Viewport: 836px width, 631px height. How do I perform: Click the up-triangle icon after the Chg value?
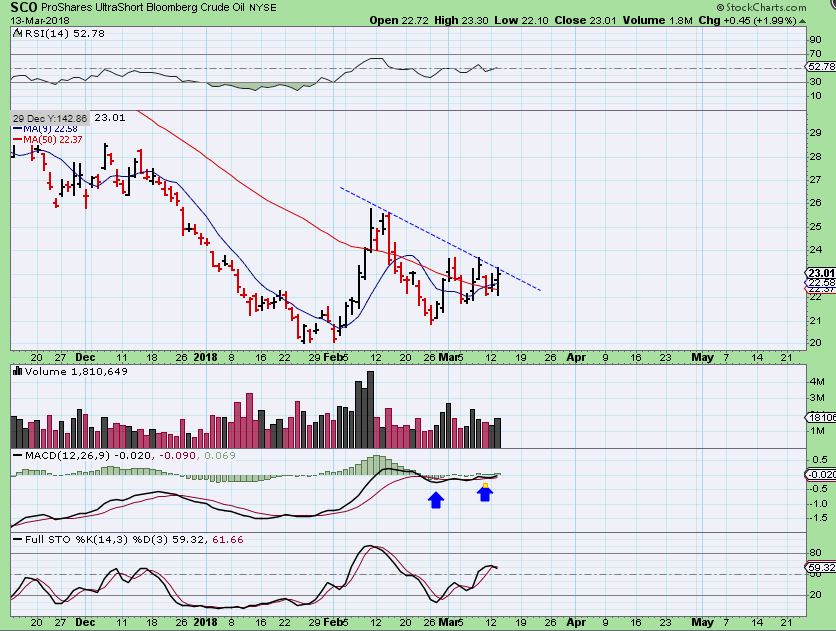coord(802,21)
